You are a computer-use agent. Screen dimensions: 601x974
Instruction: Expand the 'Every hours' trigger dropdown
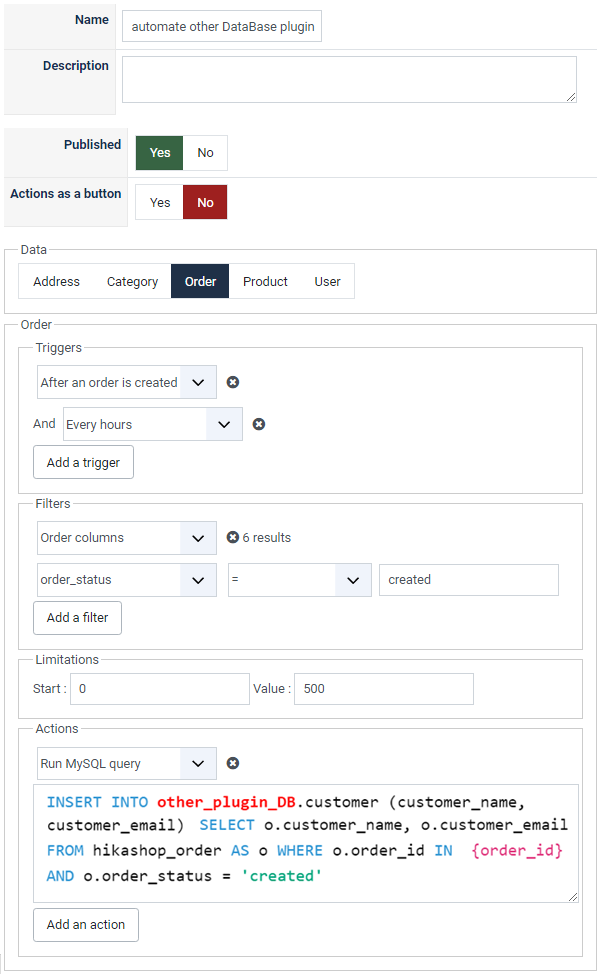click(x=153, y=424)
